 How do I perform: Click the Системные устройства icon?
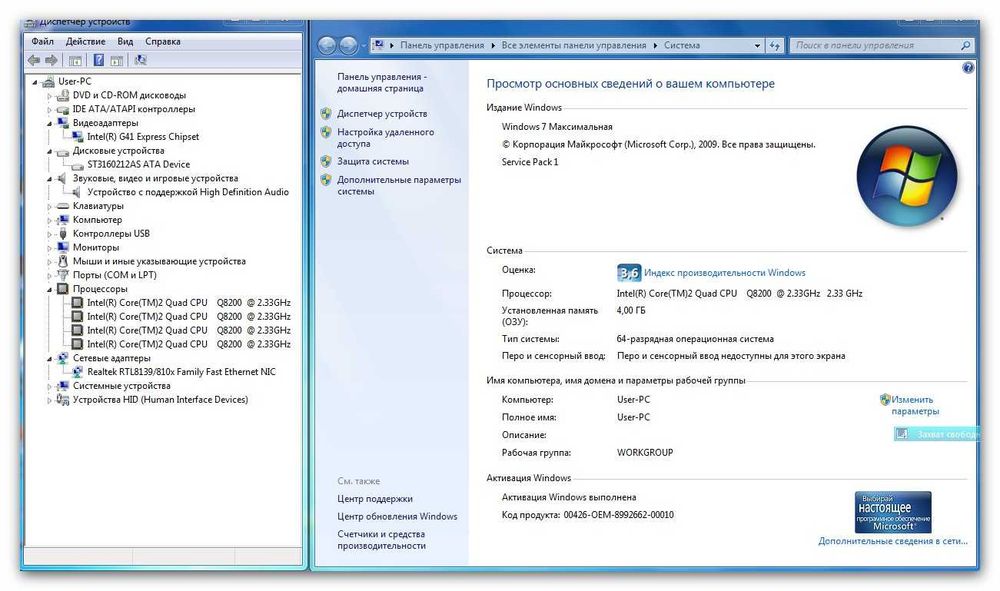pyautogui.click(x=62, y=386)
